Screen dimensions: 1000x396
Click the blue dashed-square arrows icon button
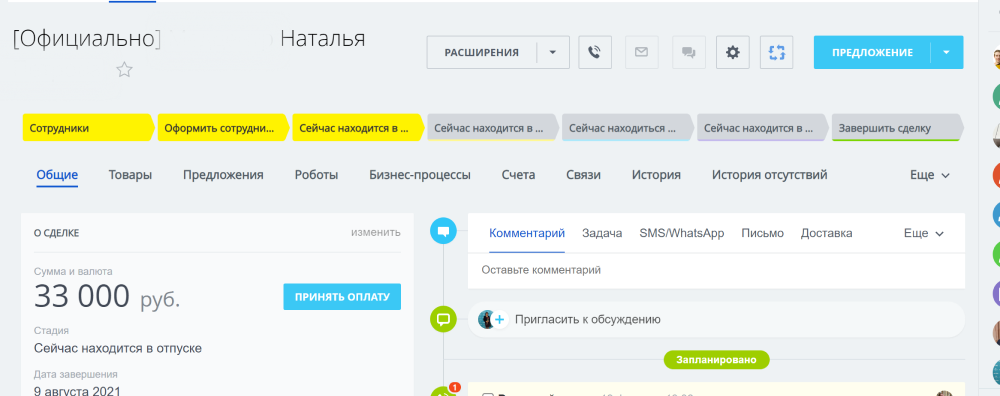tap(776, 52)
